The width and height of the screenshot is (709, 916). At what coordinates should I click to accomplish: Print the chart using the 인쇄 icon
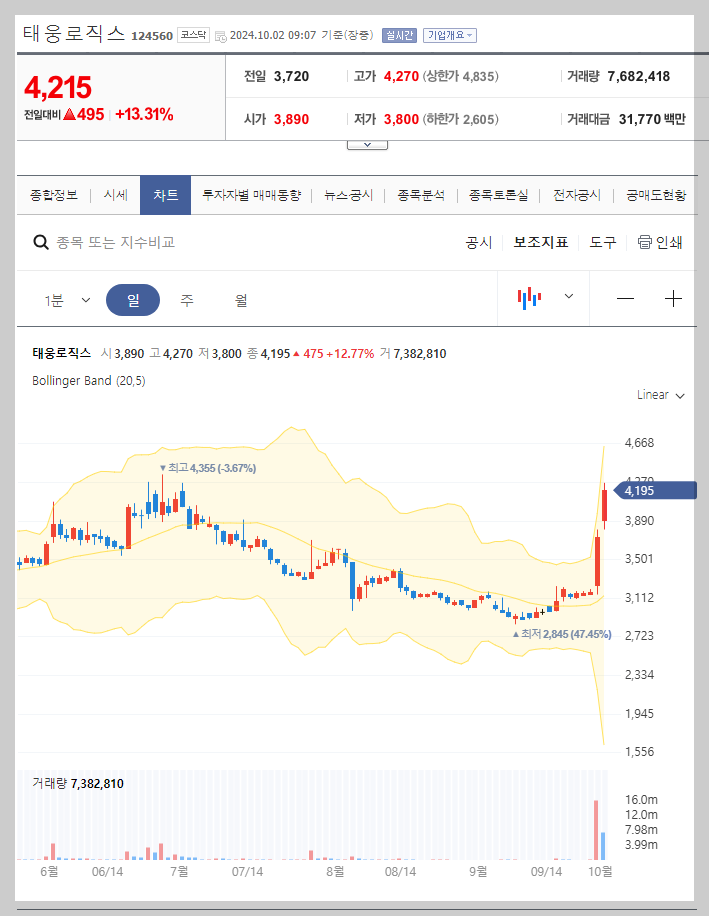(x=659, y=242)
